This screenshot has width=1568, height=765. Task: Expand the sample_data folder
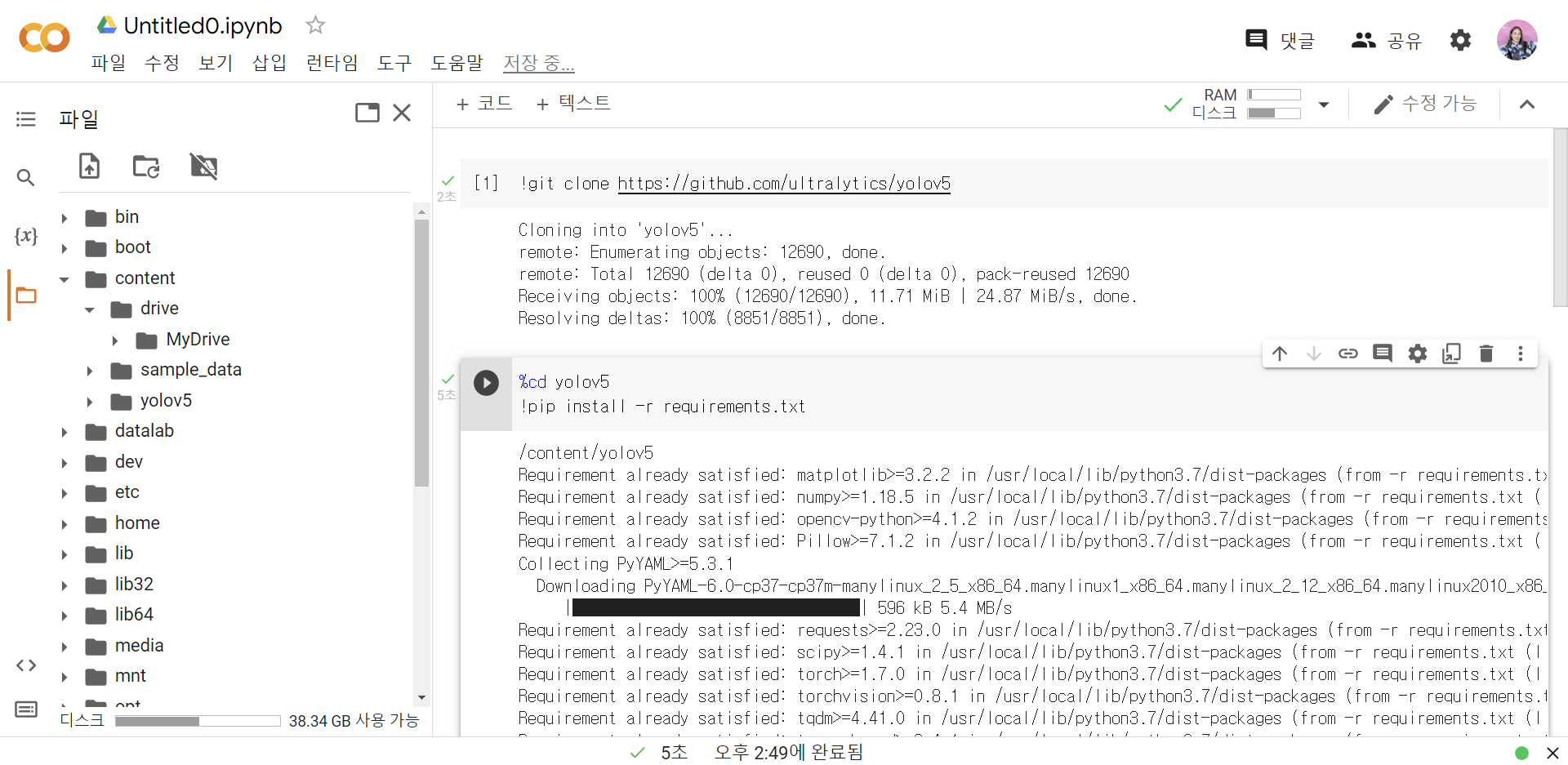pos(90,371)
